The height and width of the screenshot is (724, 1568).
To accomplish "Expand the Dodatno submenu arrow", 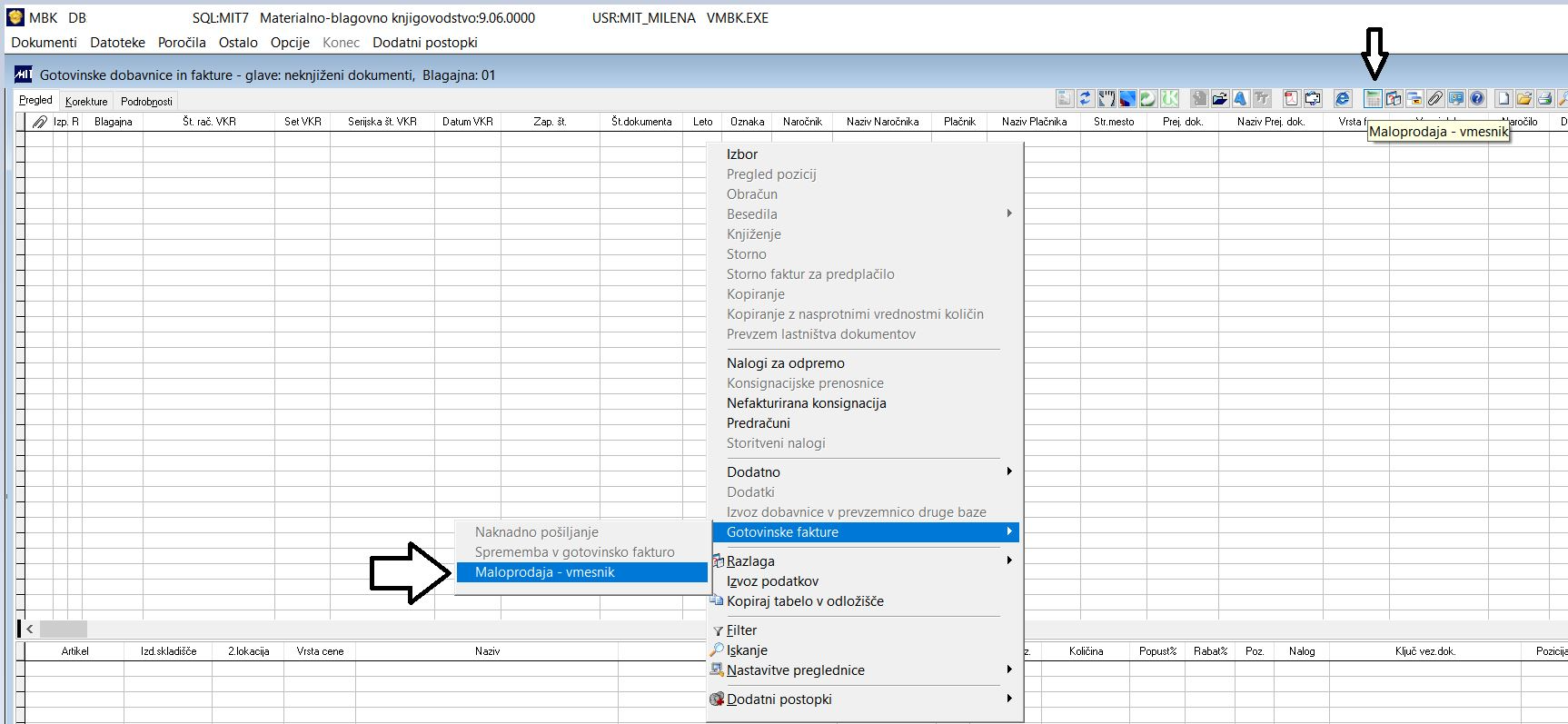I will click(x=1008, y=471).
